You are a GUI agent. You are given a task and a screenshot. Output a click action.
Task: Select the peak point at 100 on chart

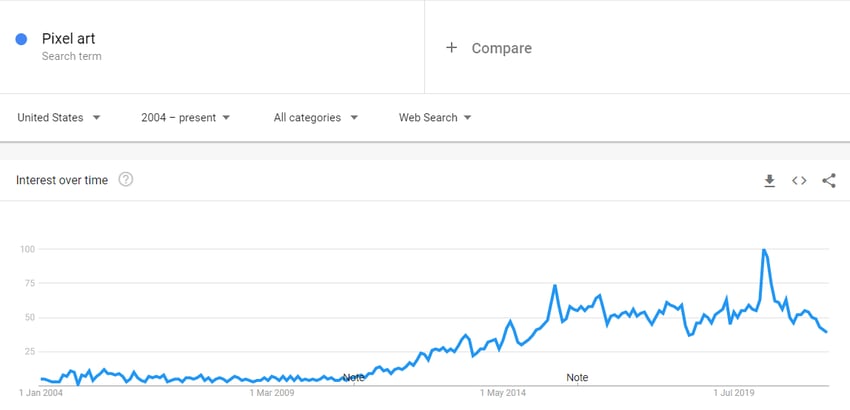(x=763, y=249)
